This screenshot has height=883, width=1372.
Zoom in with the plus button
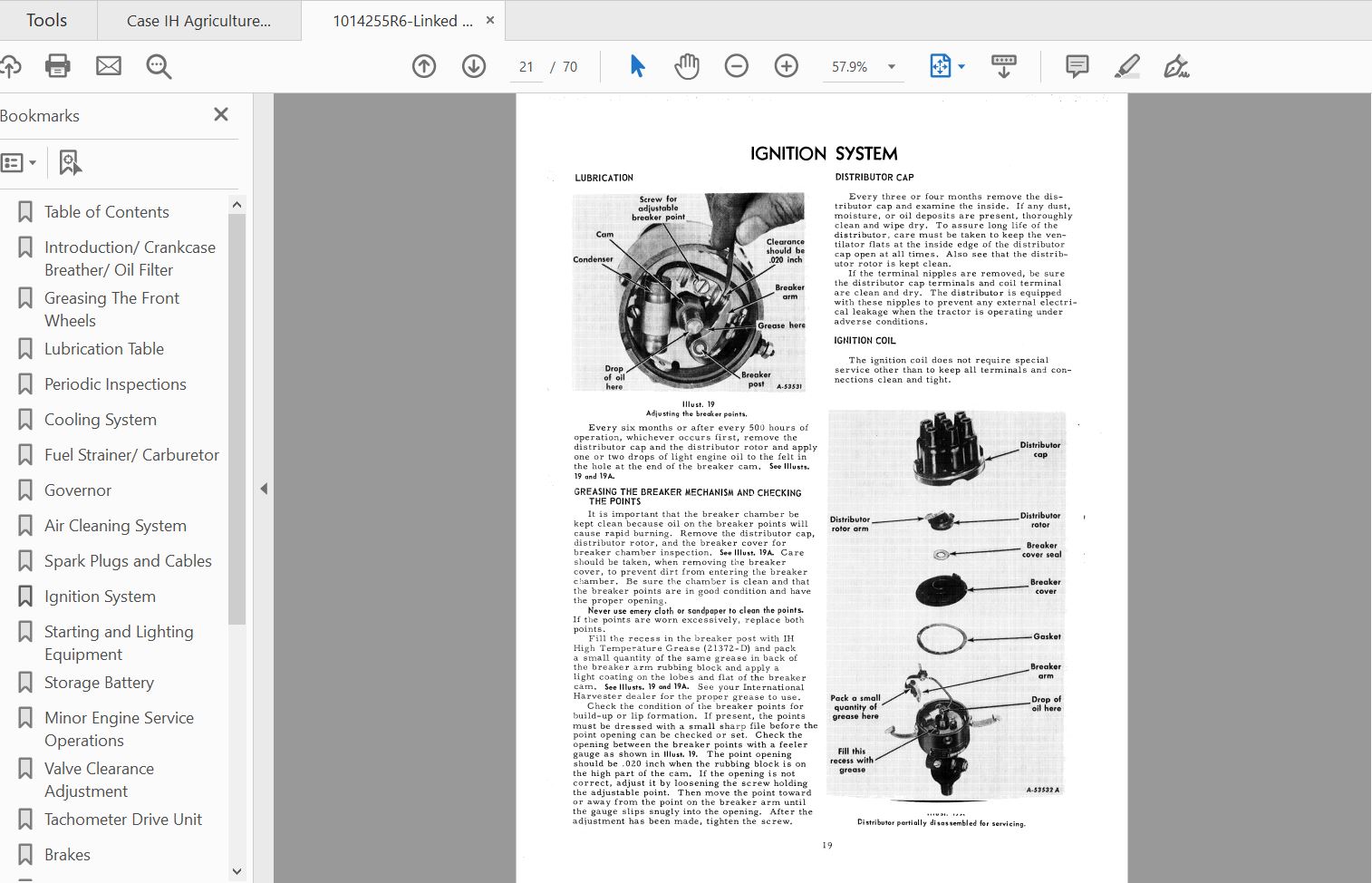coord(787,66)
